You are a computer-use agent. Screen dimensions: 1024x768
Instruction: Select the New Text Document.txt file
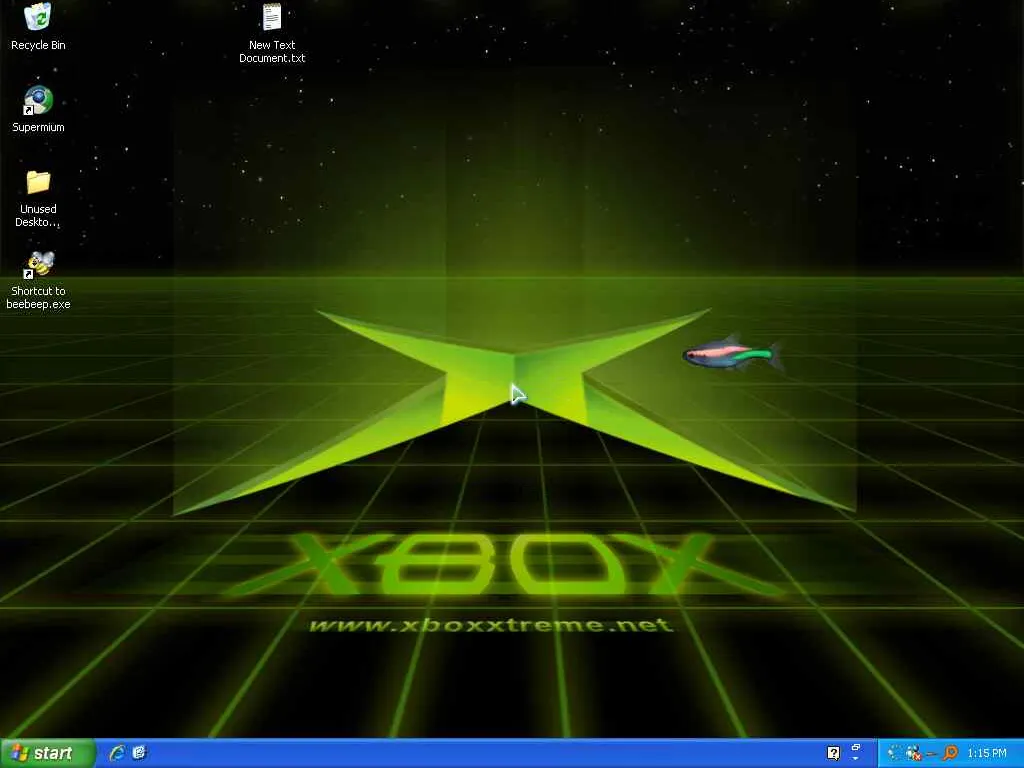[272, 33]
